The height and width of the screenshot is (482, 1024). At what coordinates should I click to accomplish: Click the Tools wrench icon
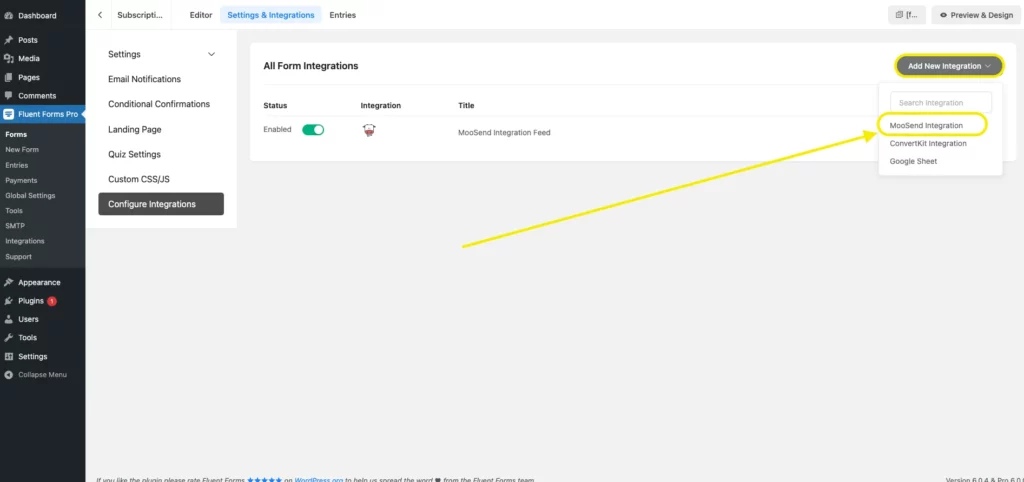[x=8, y=338]
